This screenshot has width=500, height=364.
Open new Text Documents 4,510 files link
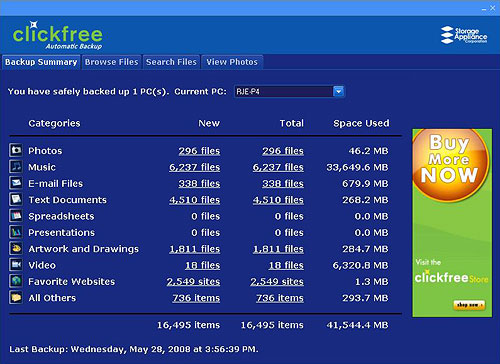click(195, 200)
